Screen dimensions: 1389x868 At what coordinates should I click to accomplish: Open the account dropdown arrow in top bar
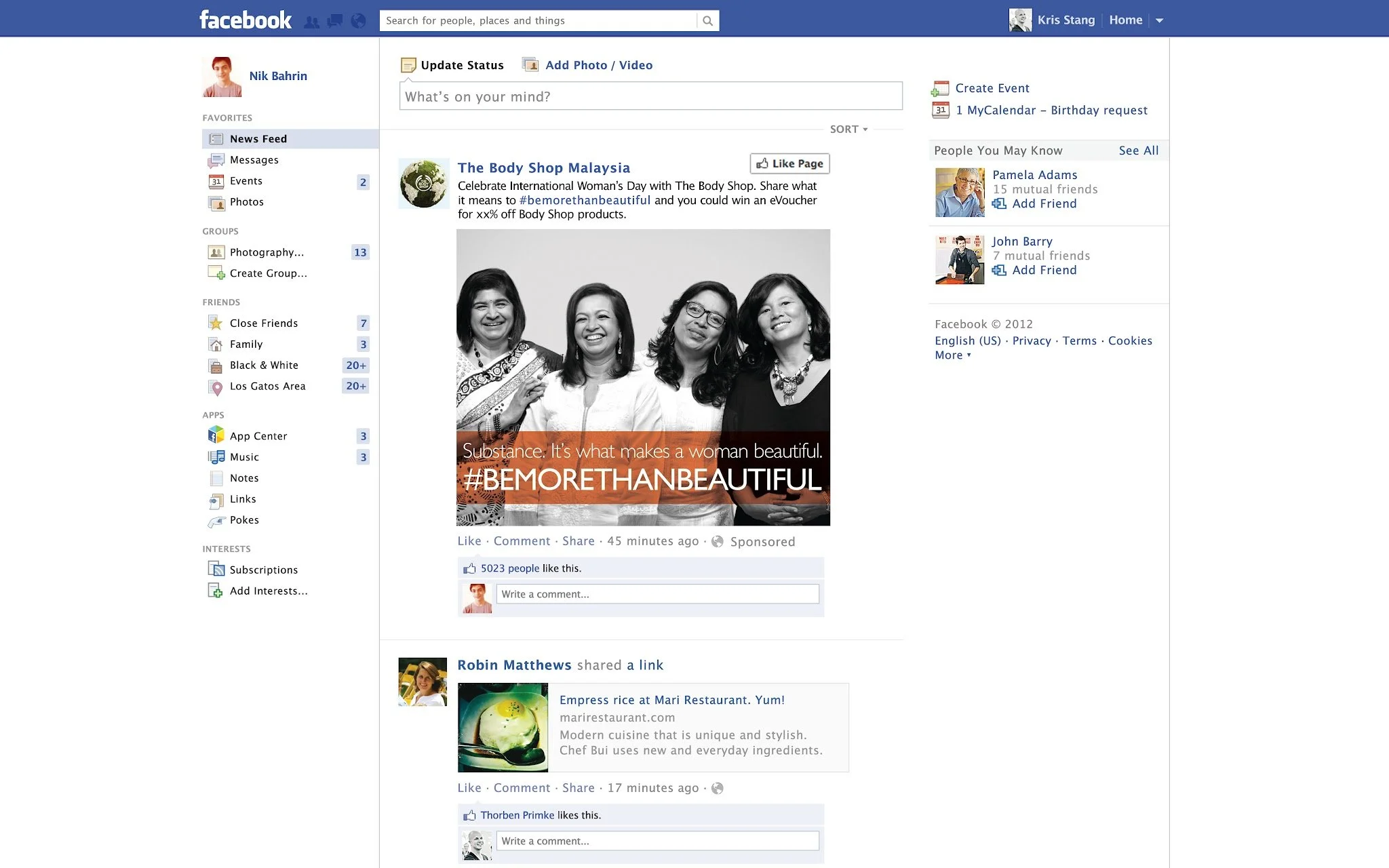pos(1160,21)
